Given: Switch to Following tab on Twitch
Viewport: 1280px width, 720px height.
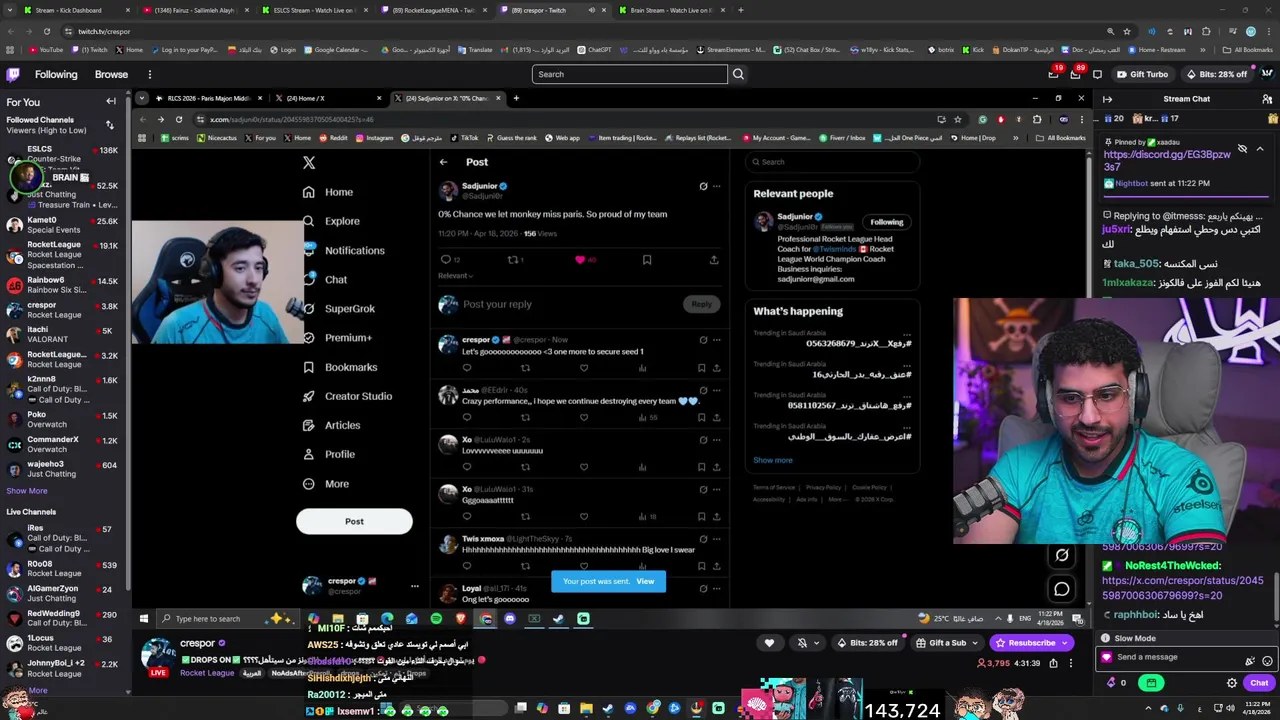Looking at the screenshot, I should pos(56,74).
